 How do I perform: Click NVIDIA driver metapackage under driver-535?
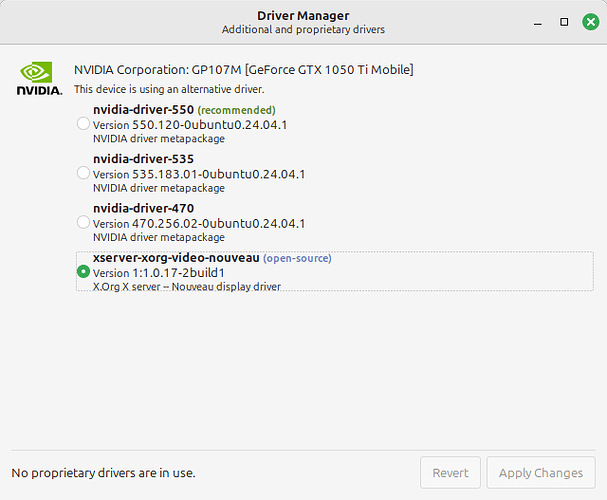[159, 188]
